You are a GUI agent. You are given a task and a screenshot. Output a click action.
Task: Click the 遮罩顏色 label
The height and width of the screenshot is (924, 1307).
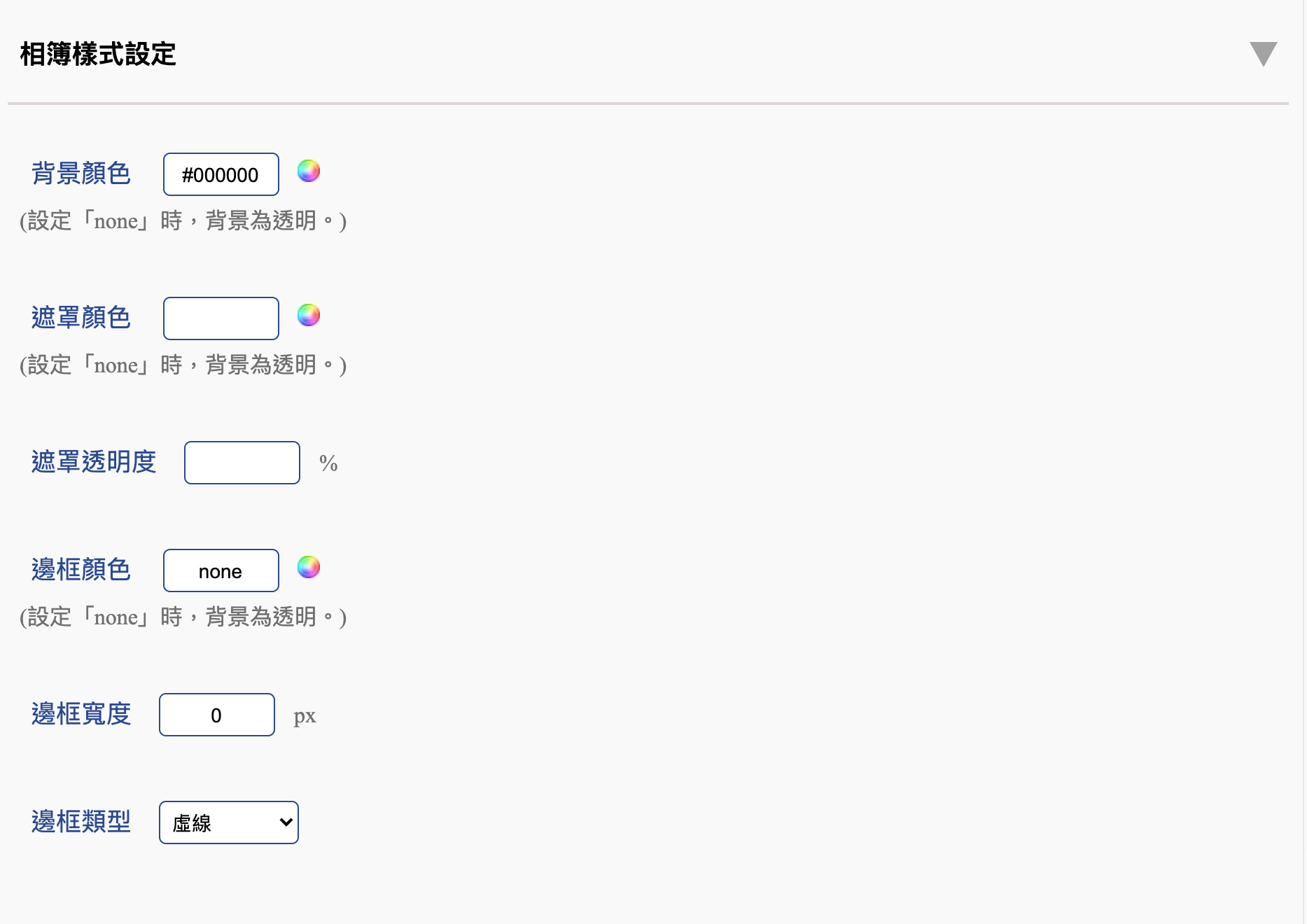tap(81, 318)
